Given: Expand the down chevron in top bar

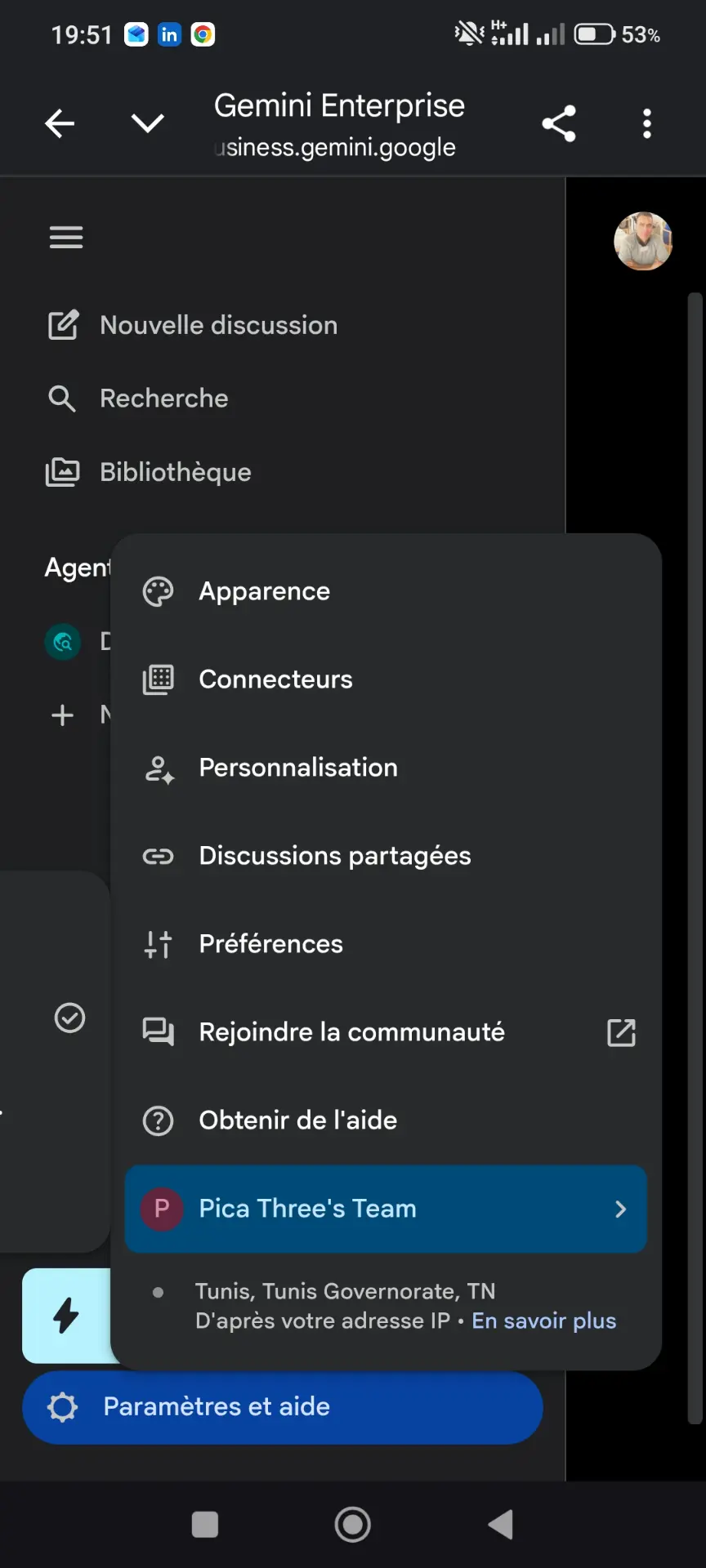Looking at the screenshot, I should (148, 123).
